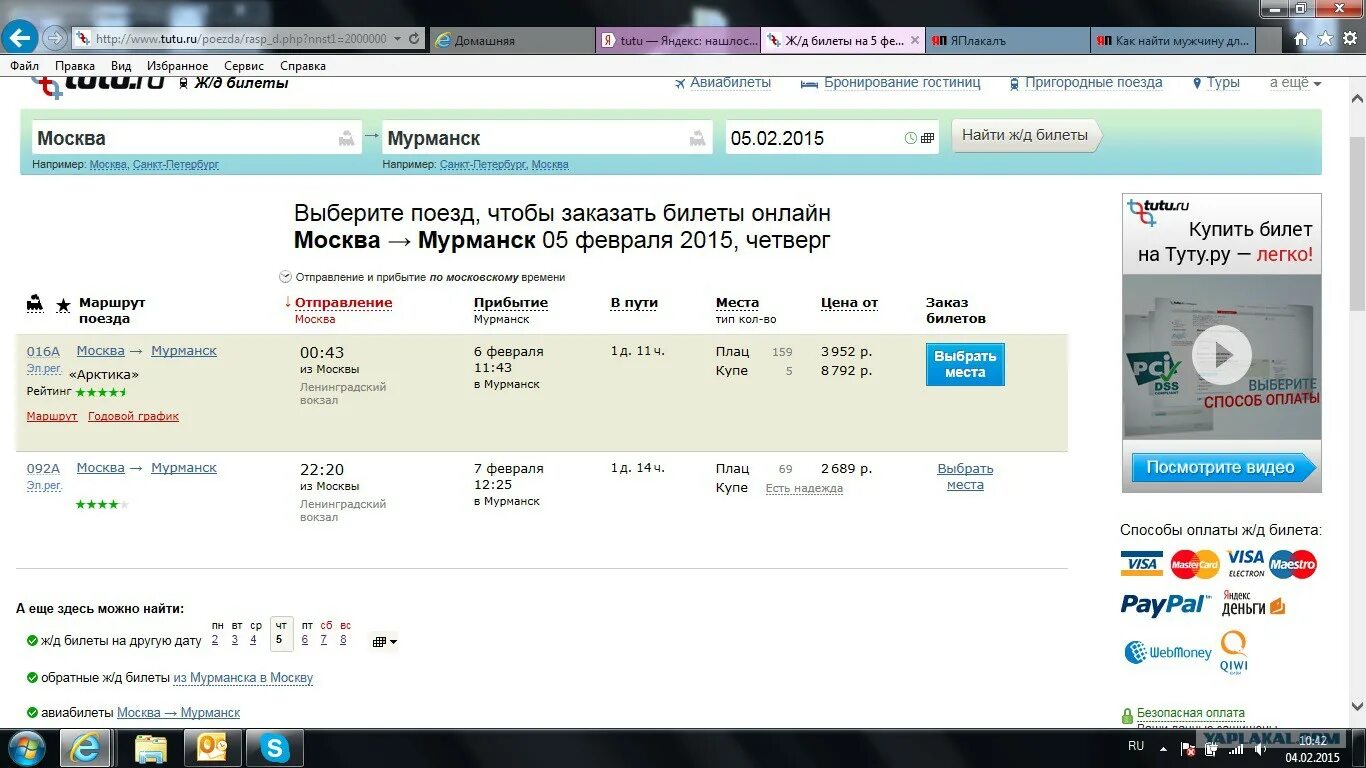Open the 'Сервис' menu
Image resolution: width=1366 pixels, height=768 pixels.
tap(244, 66)
